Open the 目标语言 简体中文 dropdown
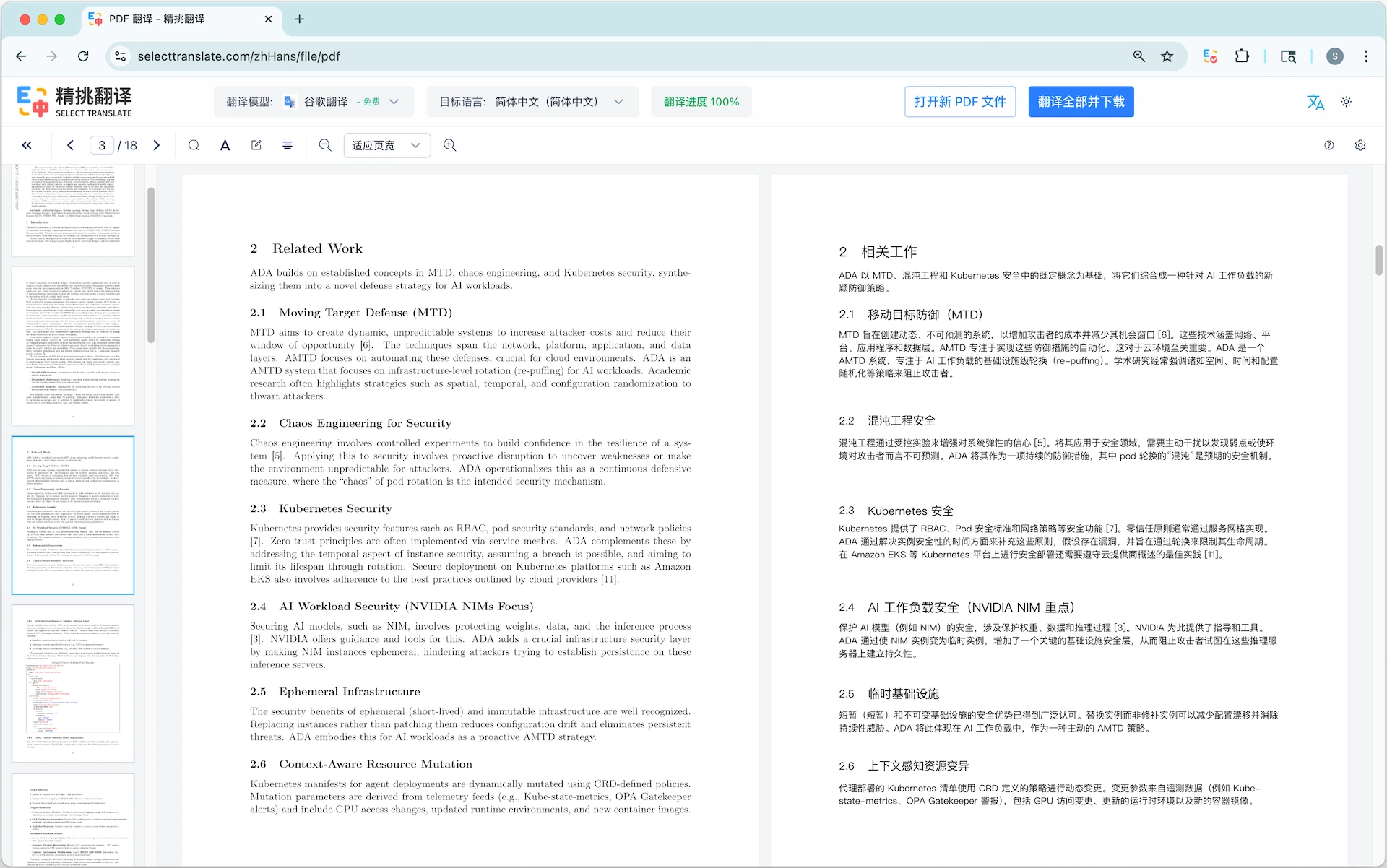Viewport: 1387px width, 868px height. tap(532, 102)
